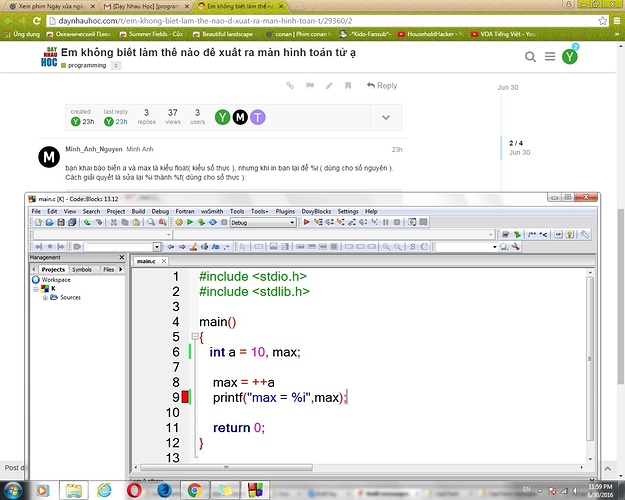Open the Opera icon in the taskbar
The image size is (625, 500).
133,489
